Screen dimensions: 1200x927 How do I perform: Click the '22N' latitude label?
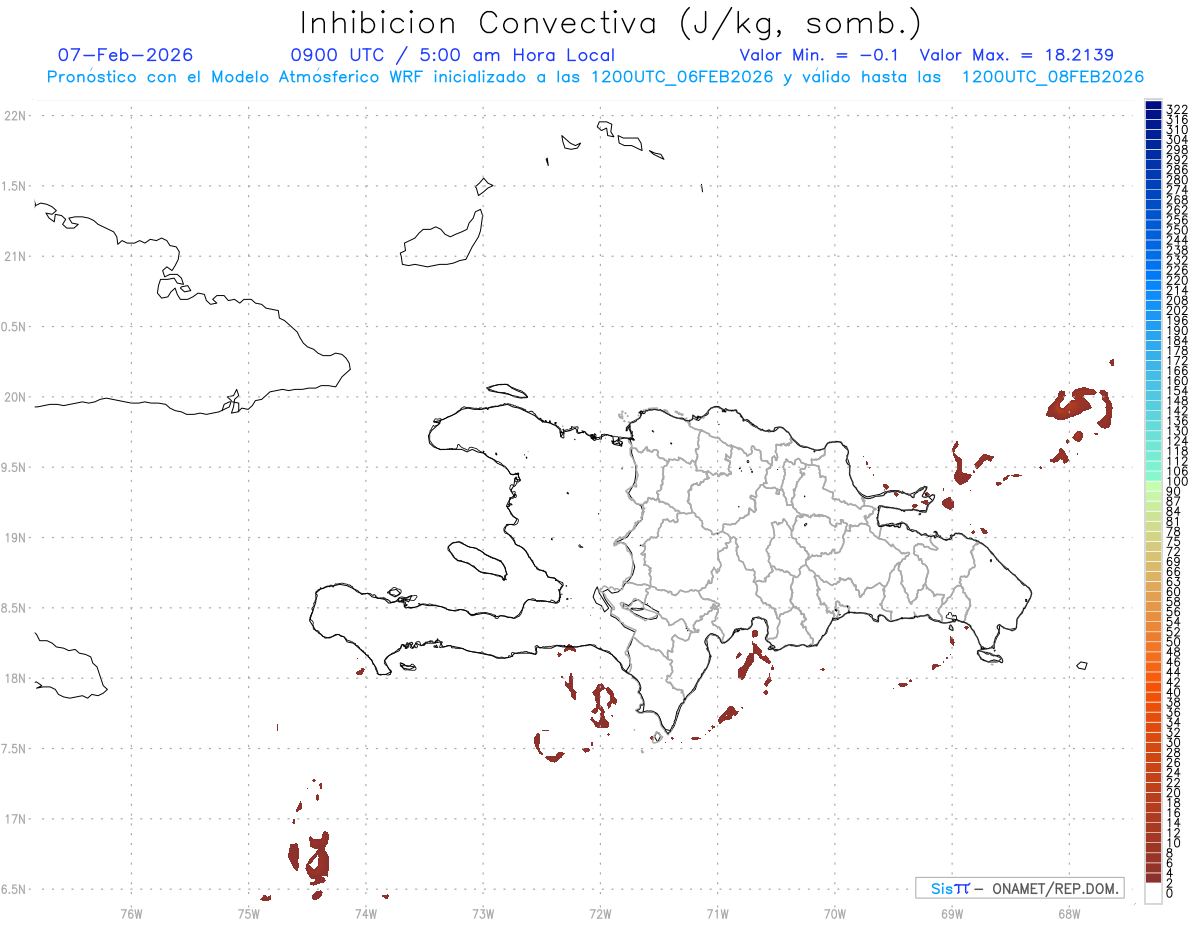(14, 116)
